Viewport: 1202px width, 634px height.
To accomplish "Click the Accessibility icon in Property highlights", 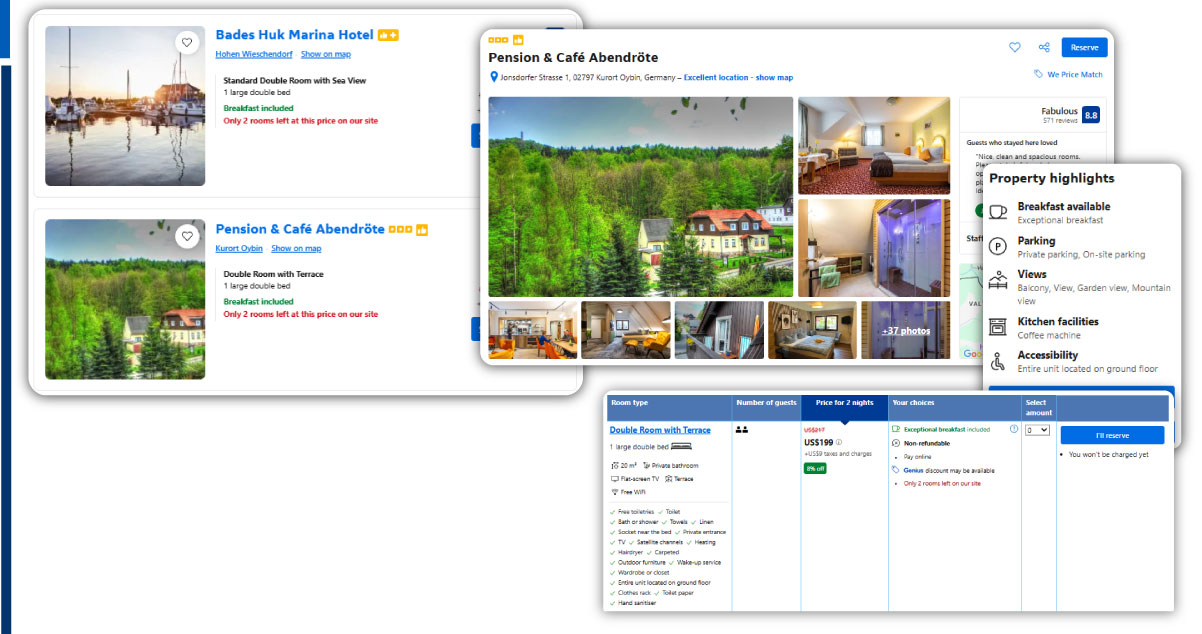I will point(996,360).
